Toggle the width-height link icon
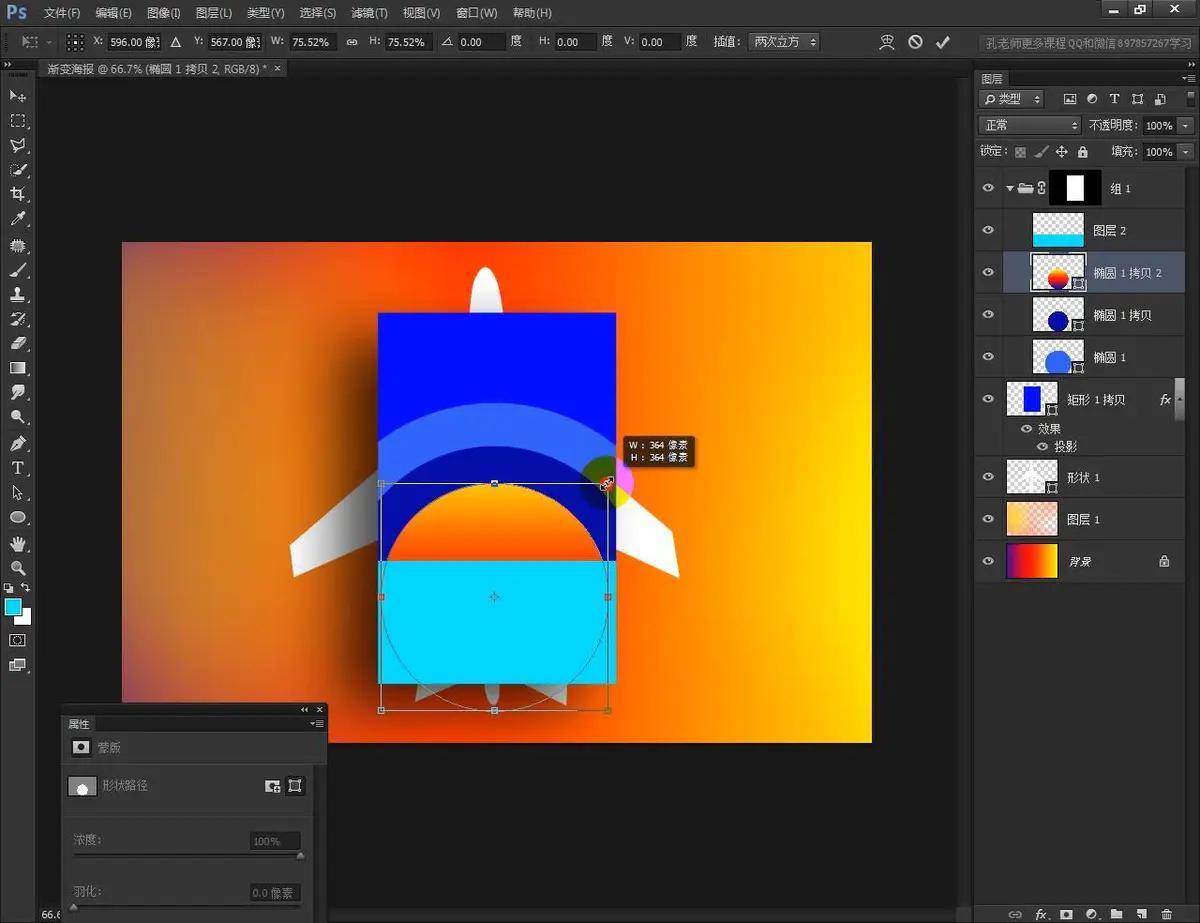Viewport: 1200px width, 923px height. click(351, 42)
